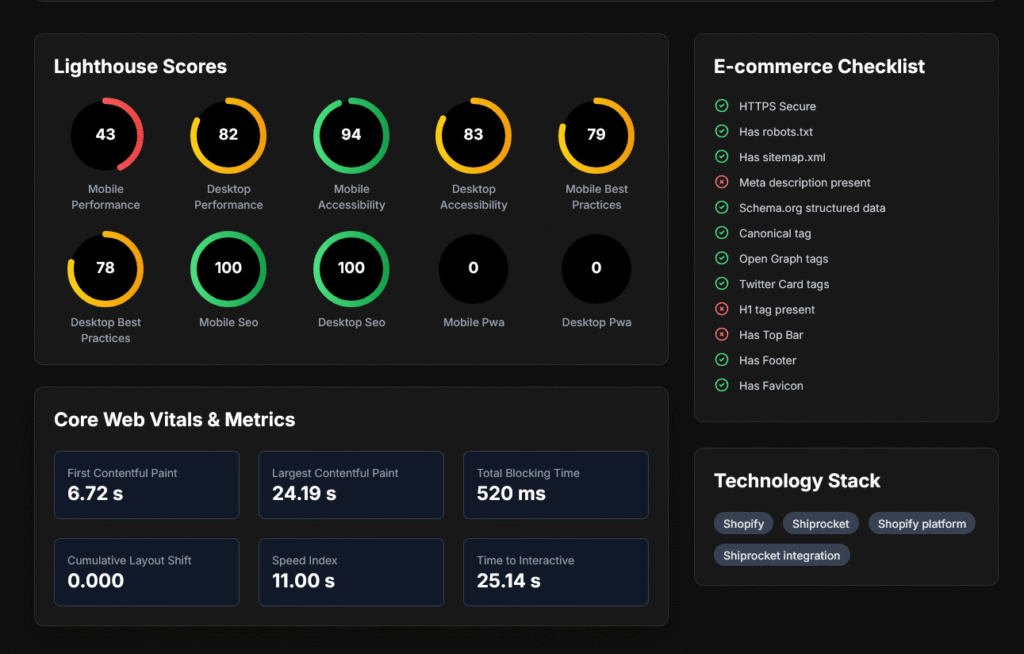1024x654 pixels.
Task: Click the Mobile Accessibility gauge showing 94
Action: pos(351,135)
